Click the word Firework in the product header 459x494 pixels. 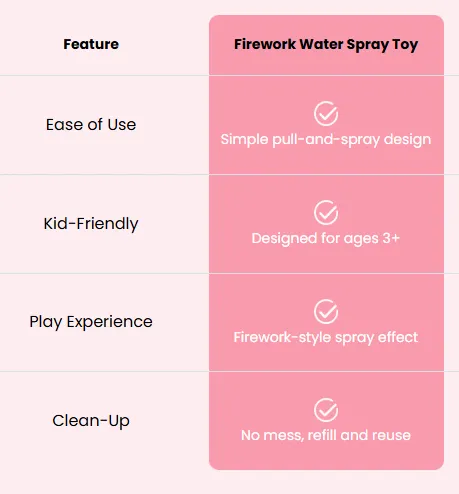tap(265, 44)
